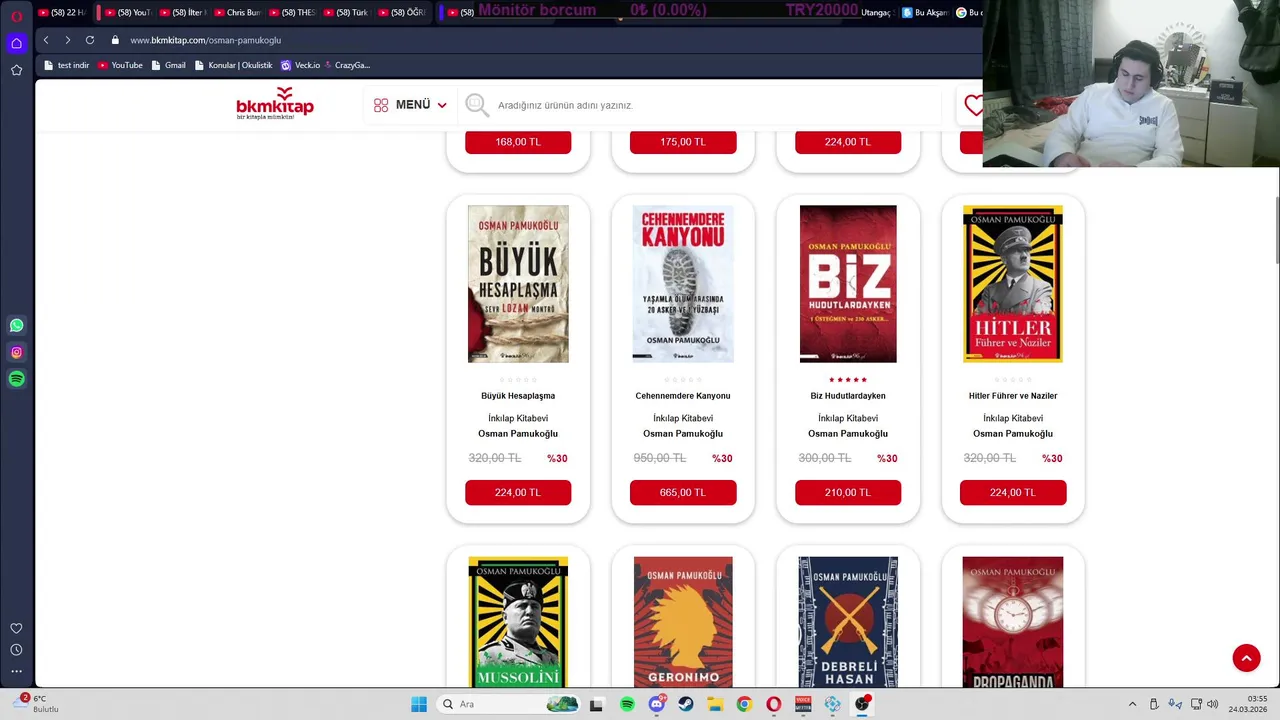Go back with the browser back arrow
The width and height of the screenshot is (1280, 720).
46,40
